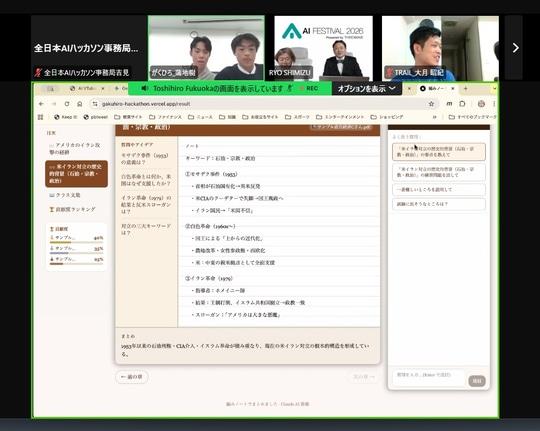Click the 送信 send button in chat
The image size is (540, 431).
coord(477,381)
